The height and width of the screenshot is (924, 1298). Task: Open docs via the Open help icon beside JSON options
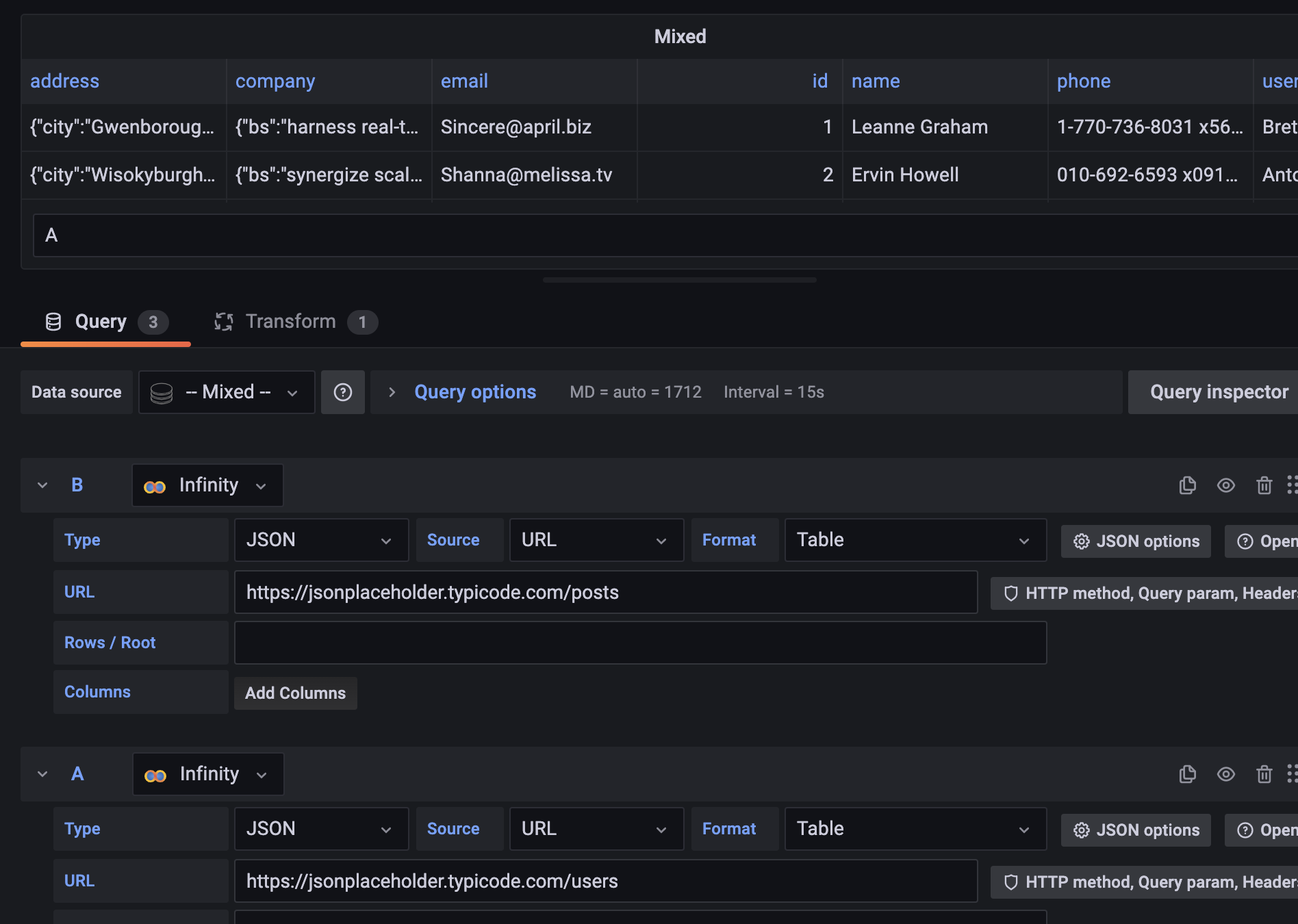pyautogui.click(x=1245, y=541)
